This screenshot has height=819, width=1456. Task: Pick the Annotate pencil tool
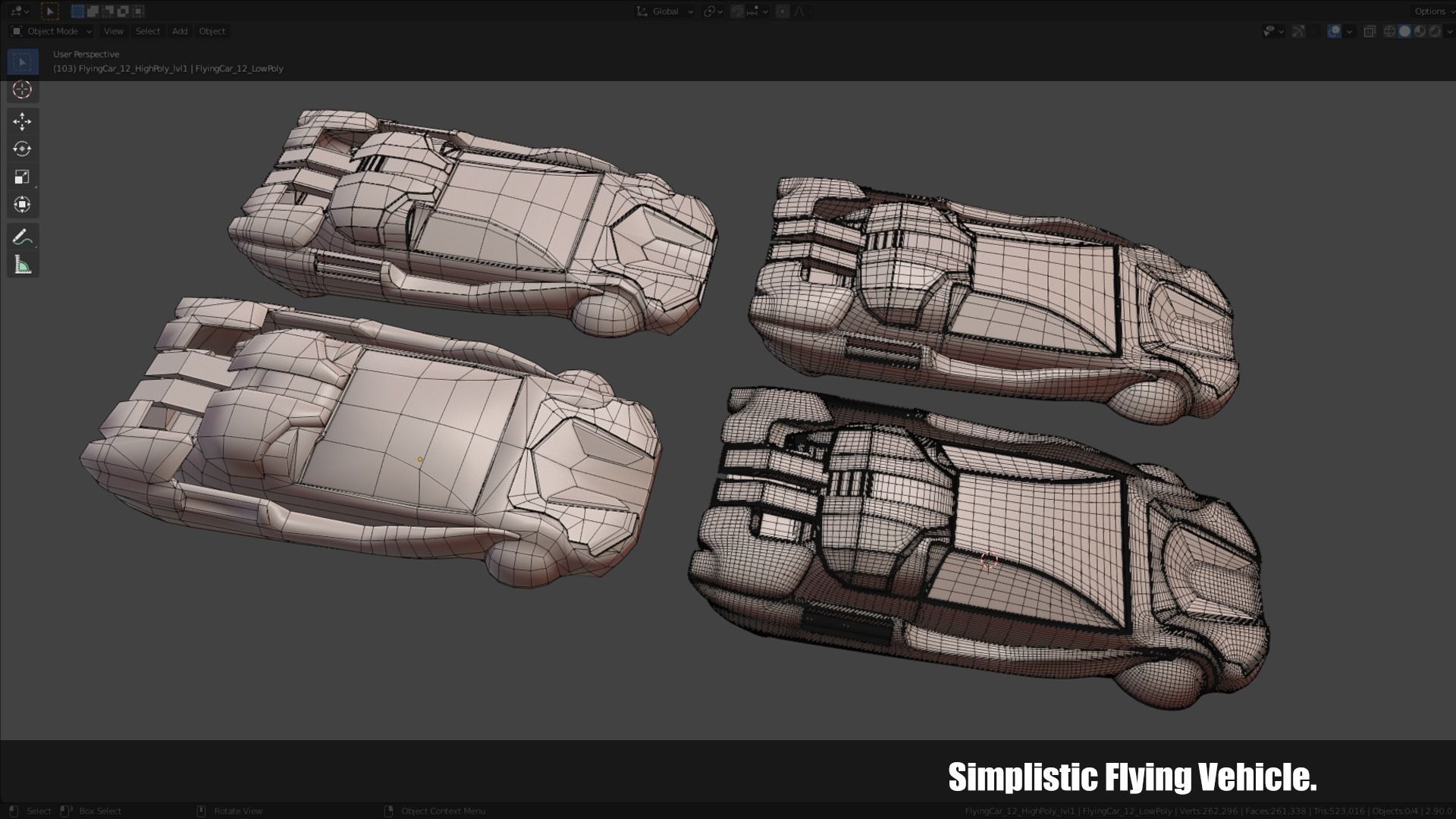22,237
